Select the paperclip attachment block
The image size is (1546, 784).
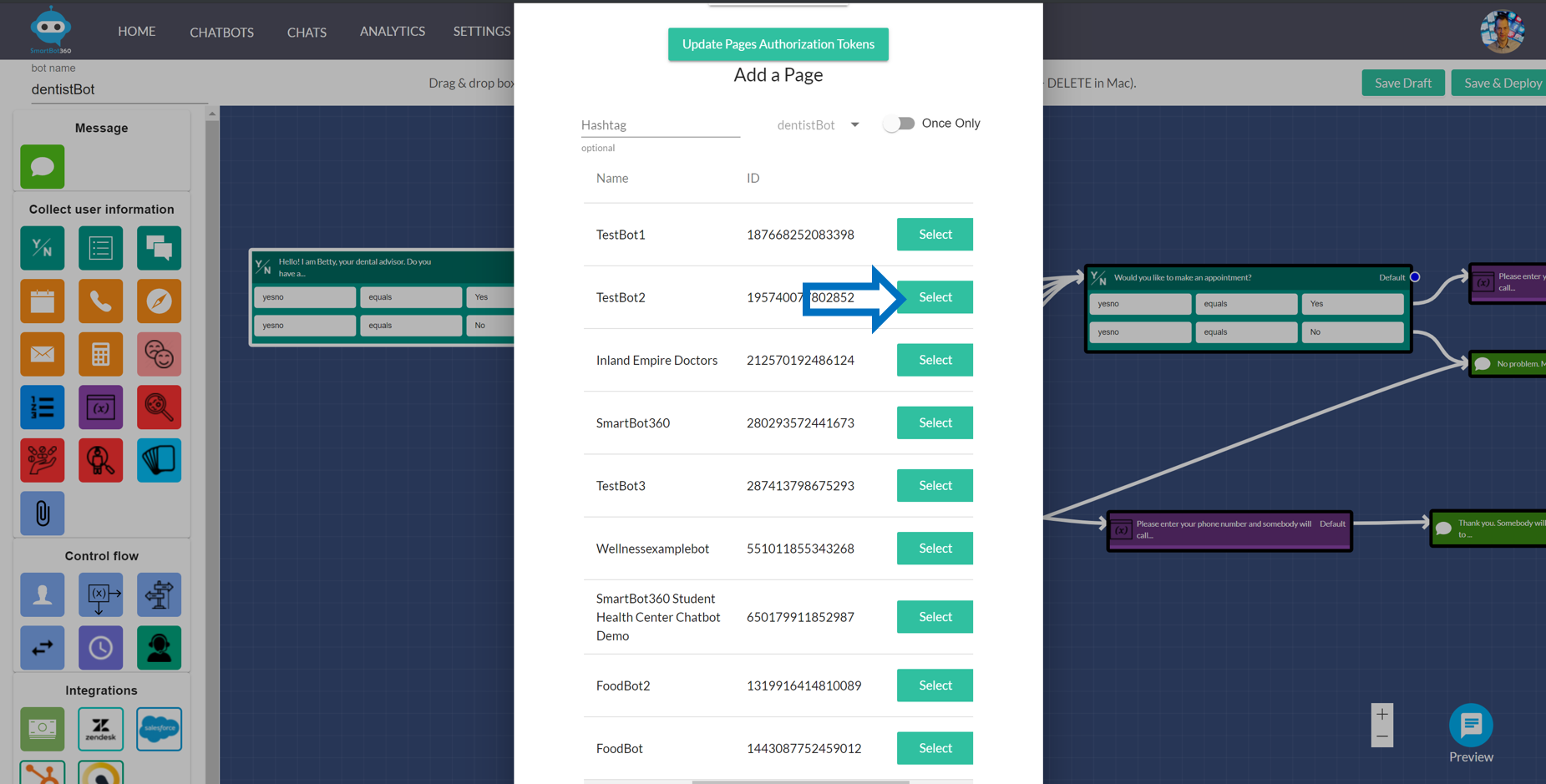(43, 513)
